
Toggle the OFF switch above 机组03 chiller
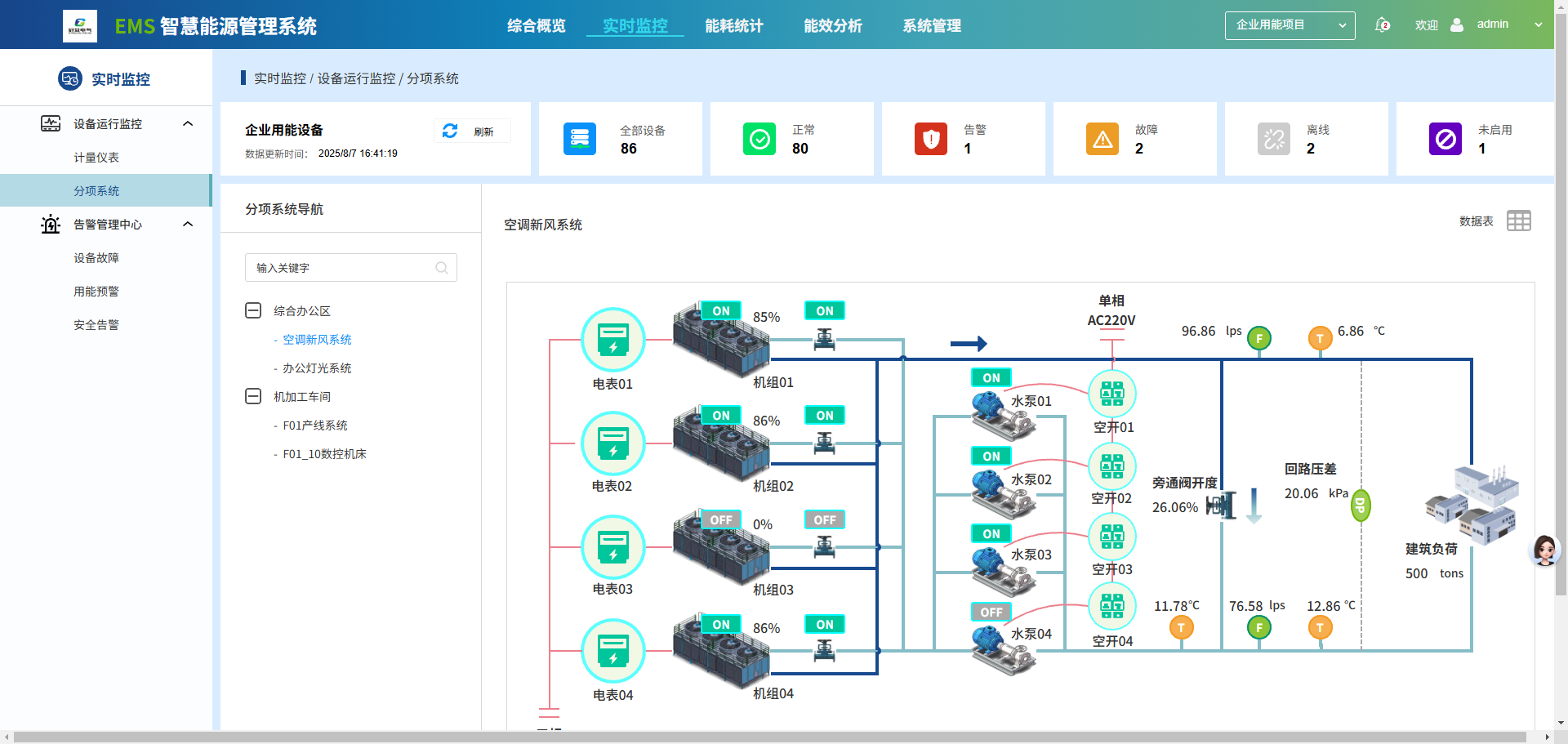coord(721,520)
